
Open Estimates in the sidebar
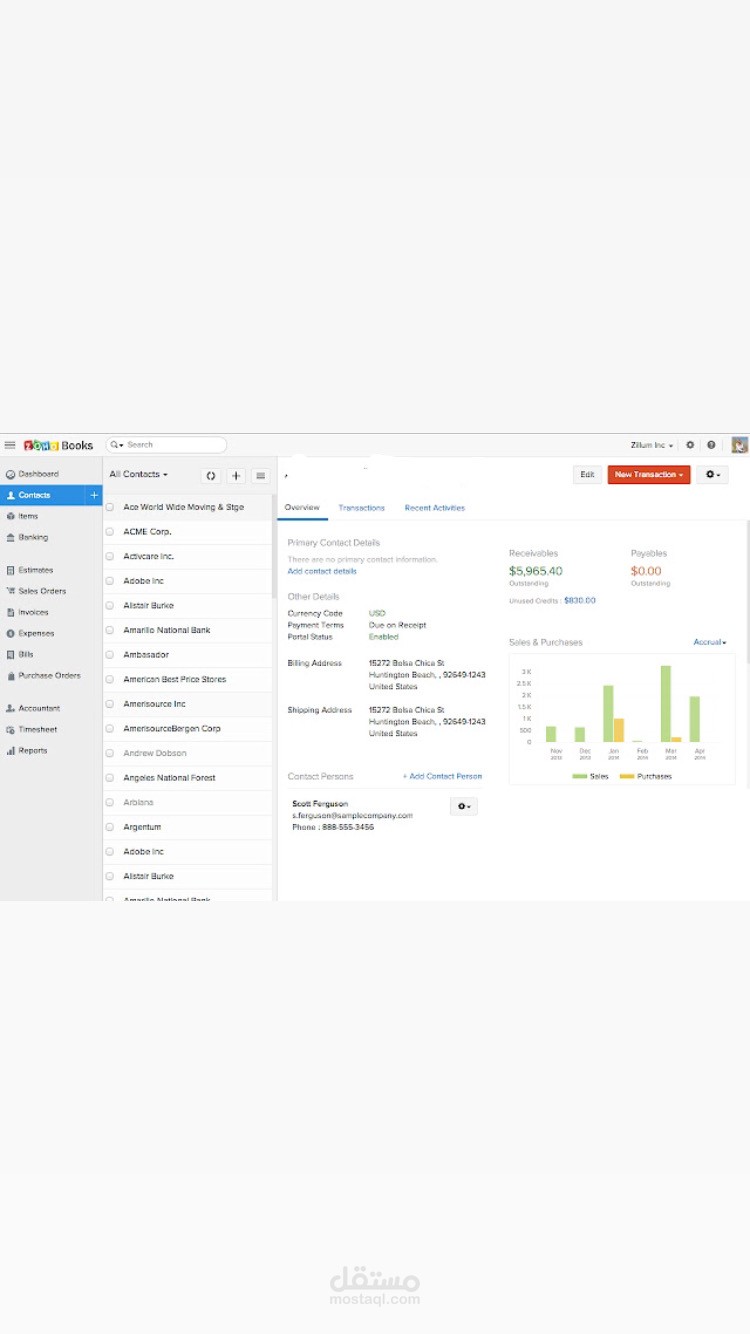29,570
